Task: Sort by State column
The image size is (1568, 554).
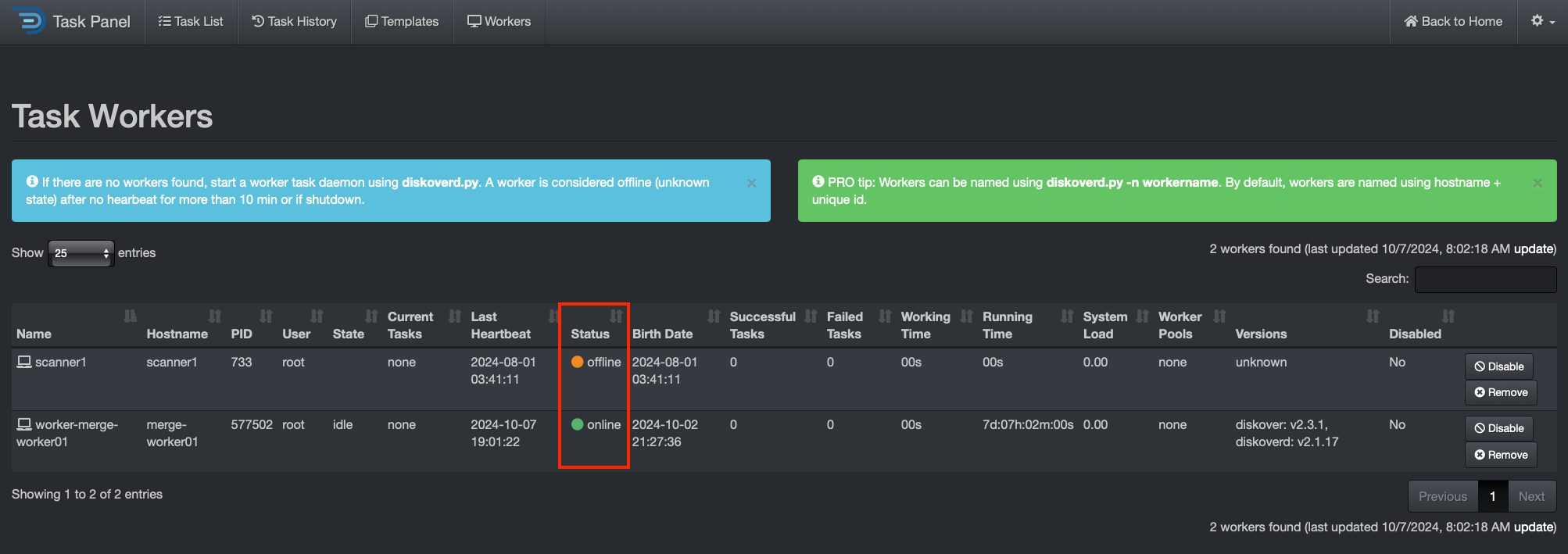Action: click(355, 325)
